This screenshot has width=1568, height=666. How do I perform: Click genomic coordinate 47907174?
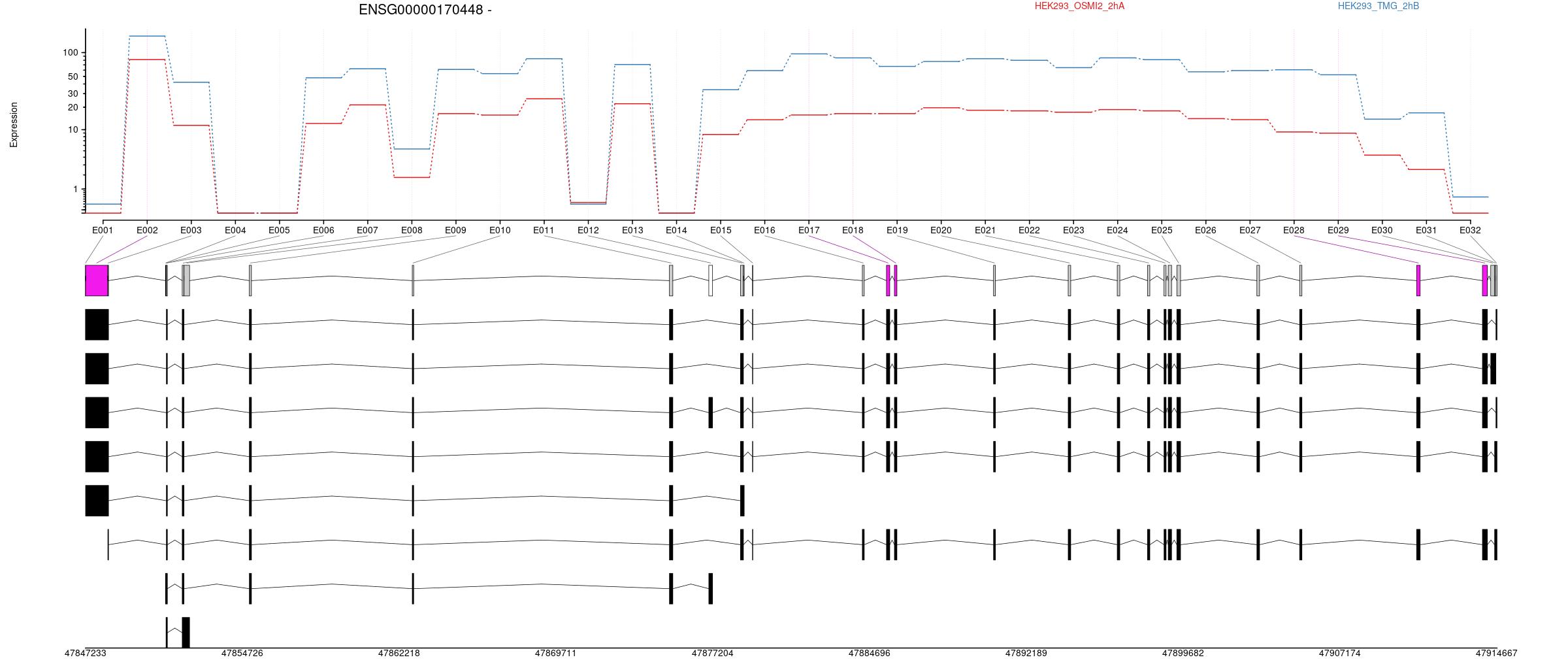pos(1340,653)
